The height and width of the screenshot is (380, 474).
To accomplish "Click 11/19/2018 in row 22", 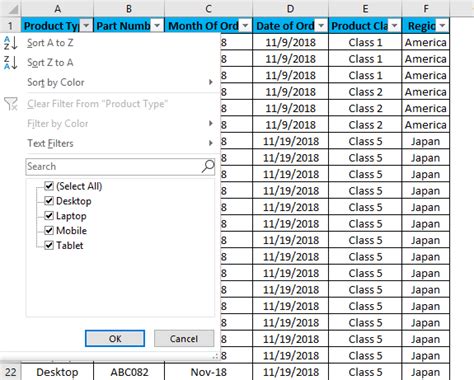I will coord(291,372).
